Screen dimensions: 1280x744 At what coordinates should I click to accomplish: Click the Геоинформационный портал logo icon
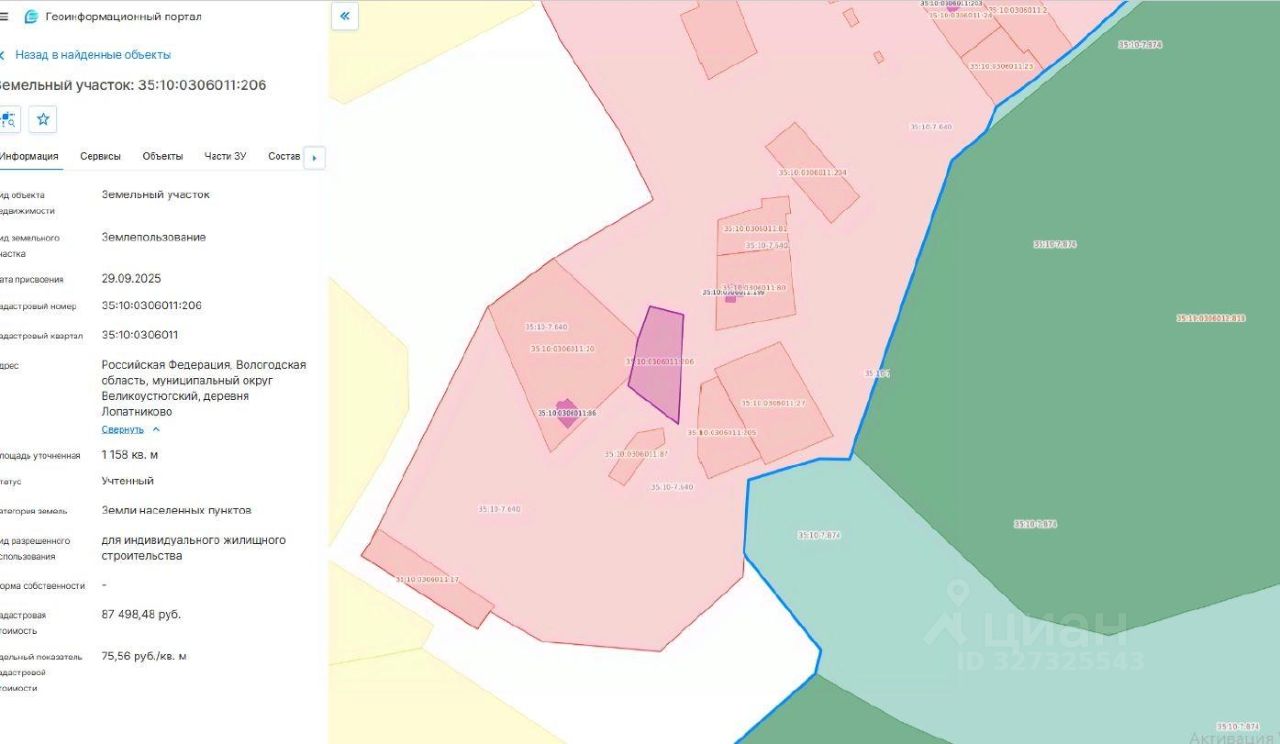[x=31, y=17]
